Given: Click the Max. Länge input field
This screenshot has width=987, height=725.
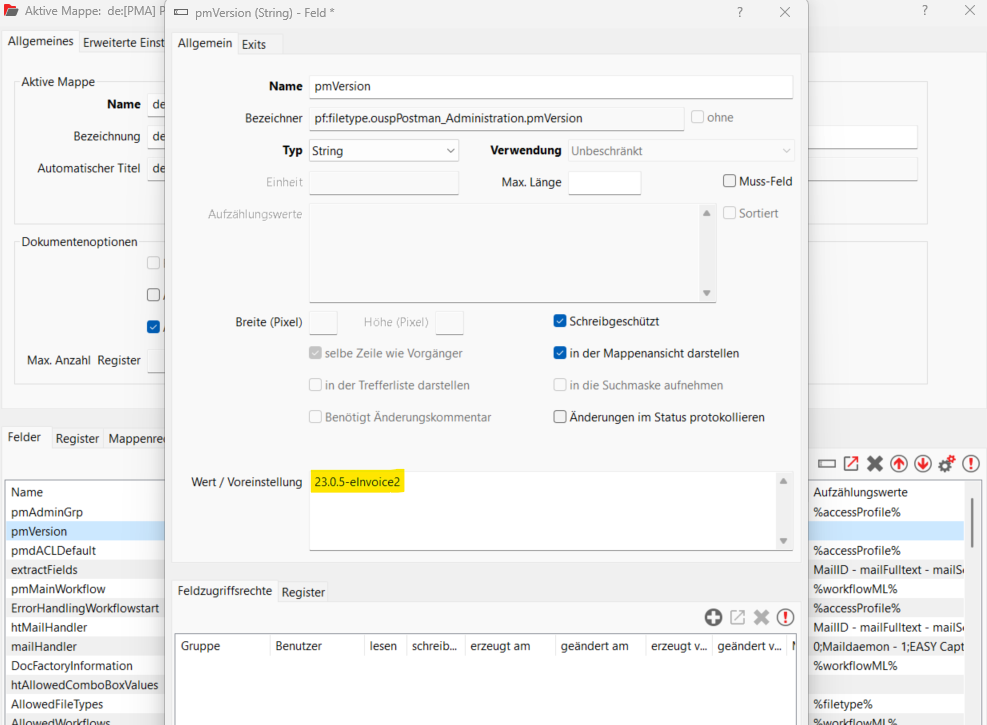Looking at the screenshot, I should coord(604,183).
